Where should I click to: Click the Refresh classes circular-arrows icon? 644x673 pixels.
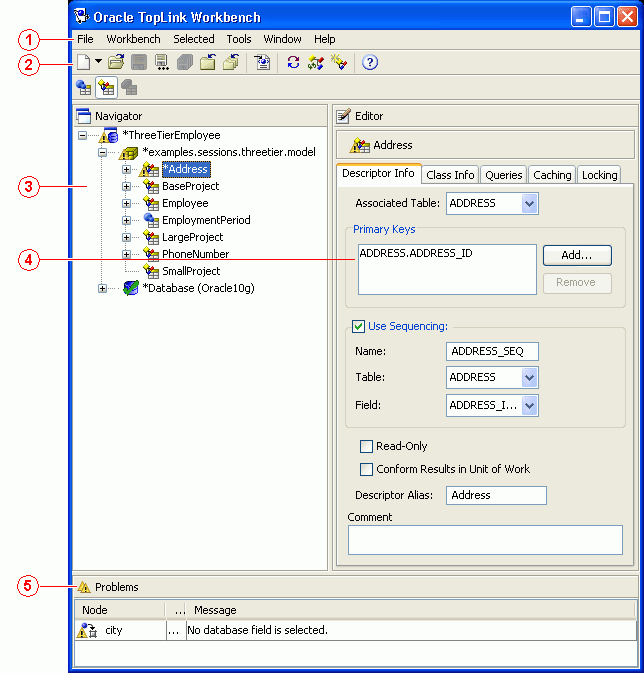(293, 63)
